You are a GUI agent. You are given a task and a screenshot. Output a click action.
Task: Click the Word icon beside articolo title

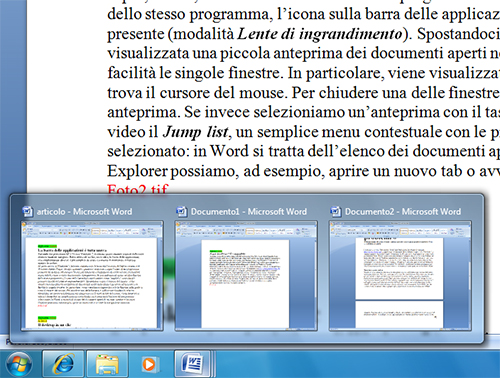(27, 211)
